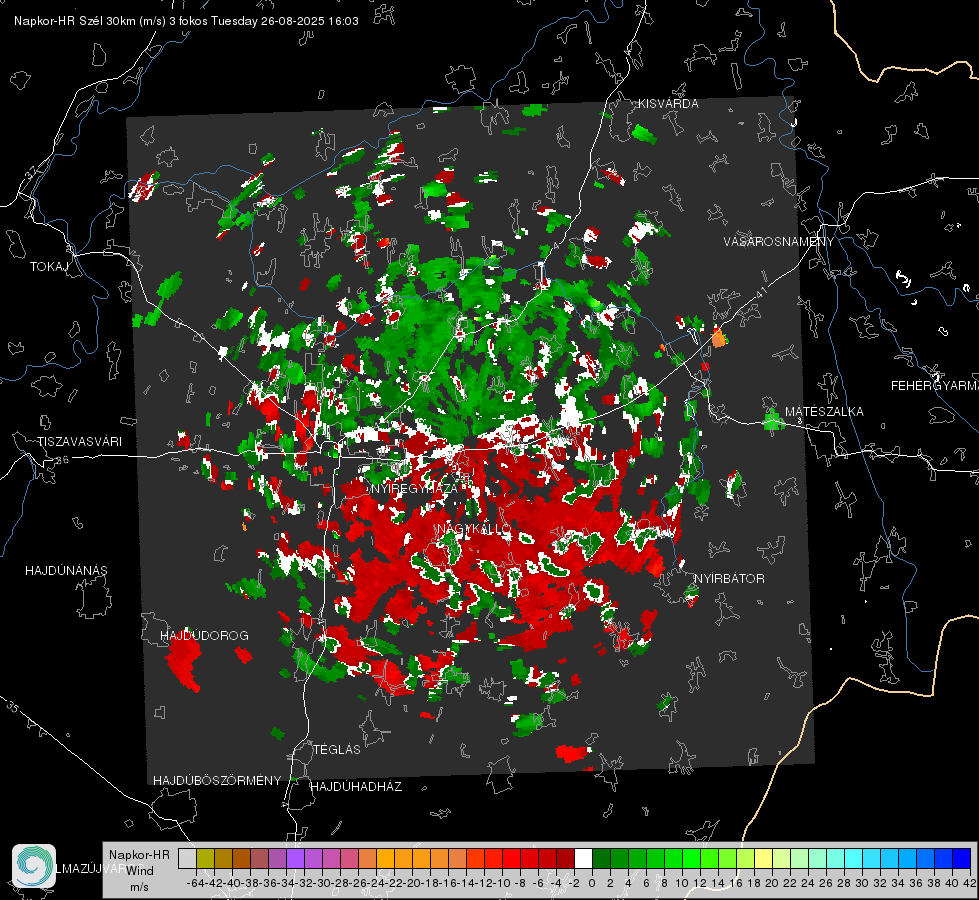Click the green echo patch left of MÁTÉSZALKA
This screenshot has width=979, height=900.
tap(774, 420)
